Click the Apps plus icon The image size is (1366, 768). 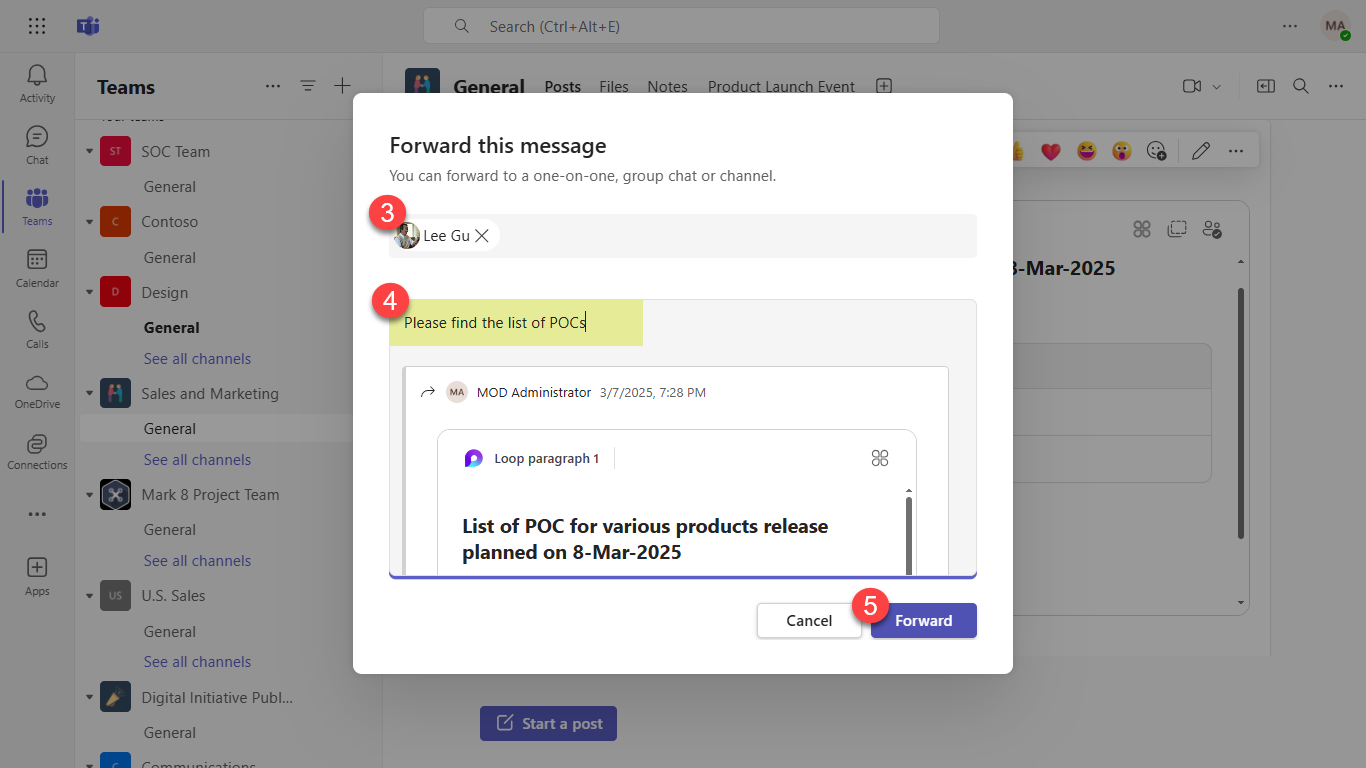(37, 575)
